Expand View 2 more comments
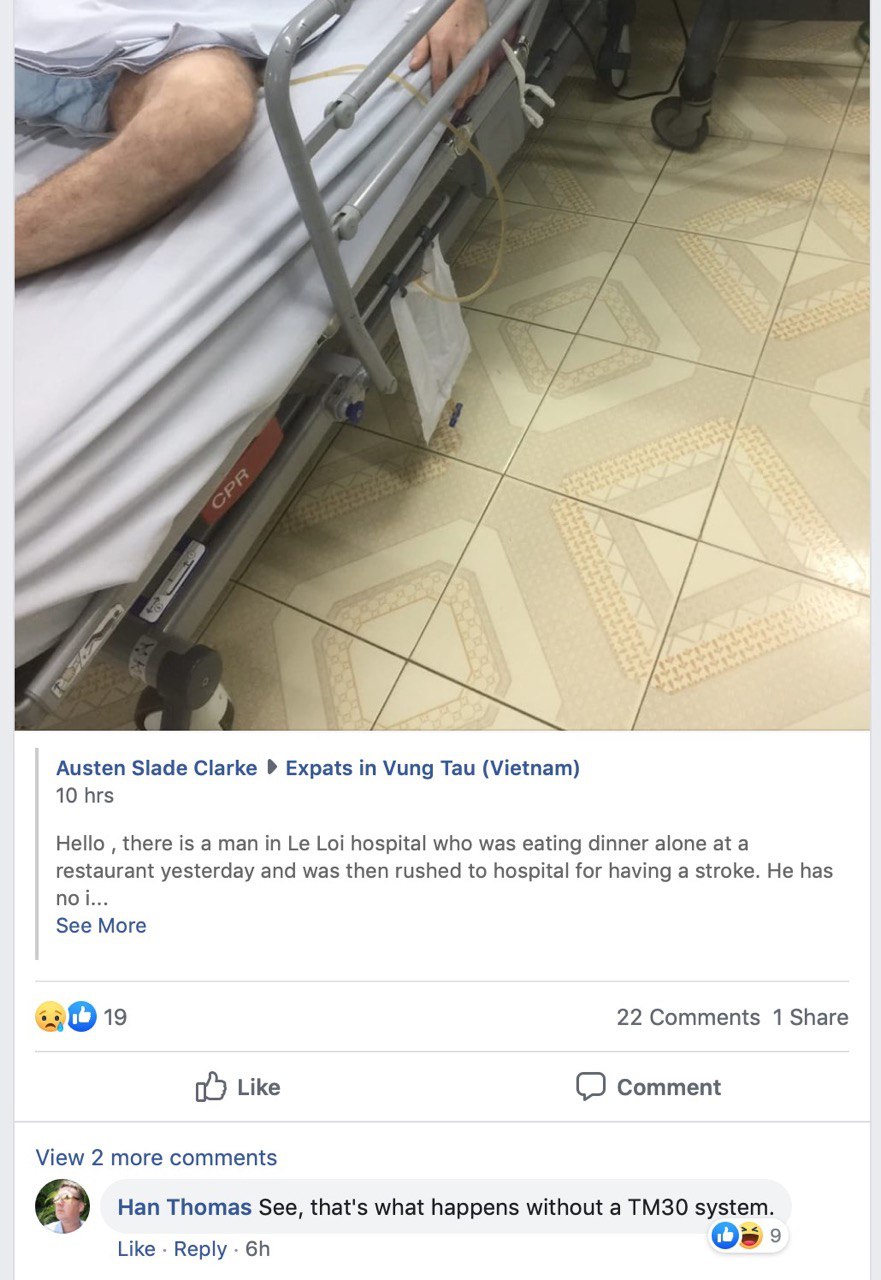 tap(156, 1157)
